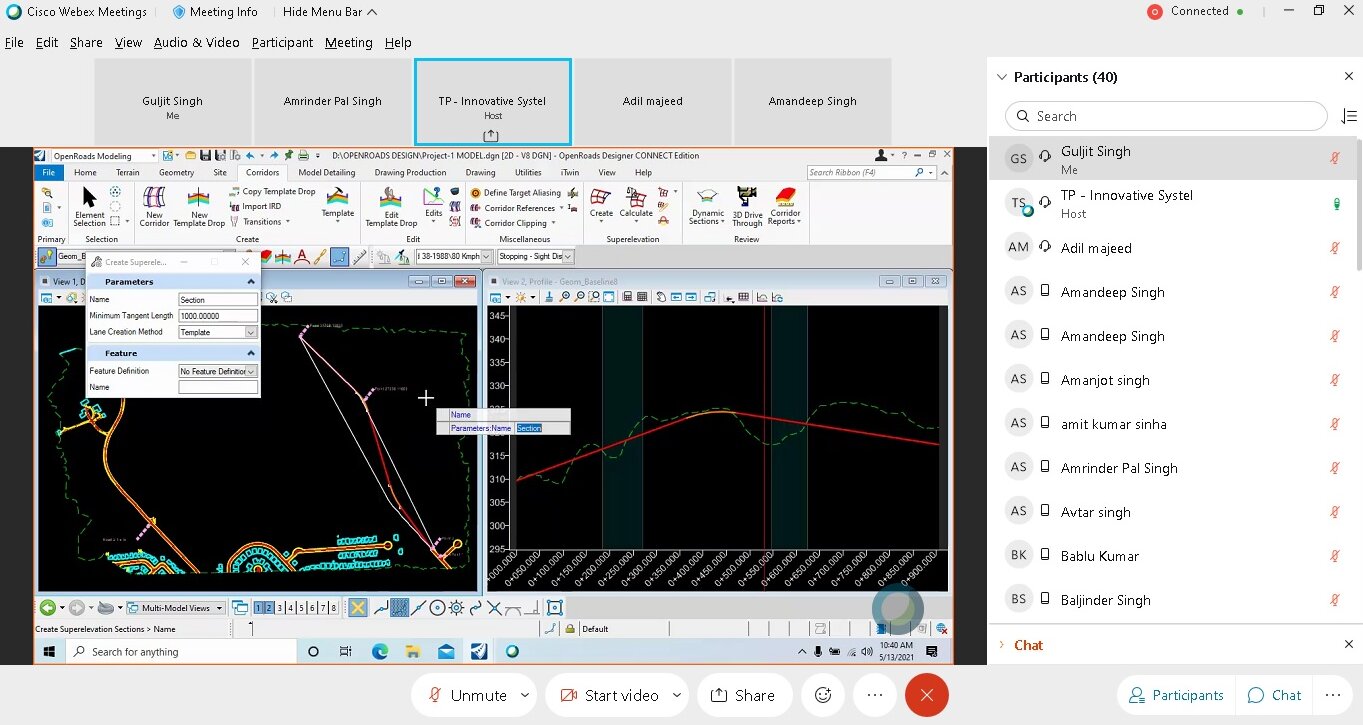Click the Meeting Info button
1363x725 pixels.
coord(215,12)
